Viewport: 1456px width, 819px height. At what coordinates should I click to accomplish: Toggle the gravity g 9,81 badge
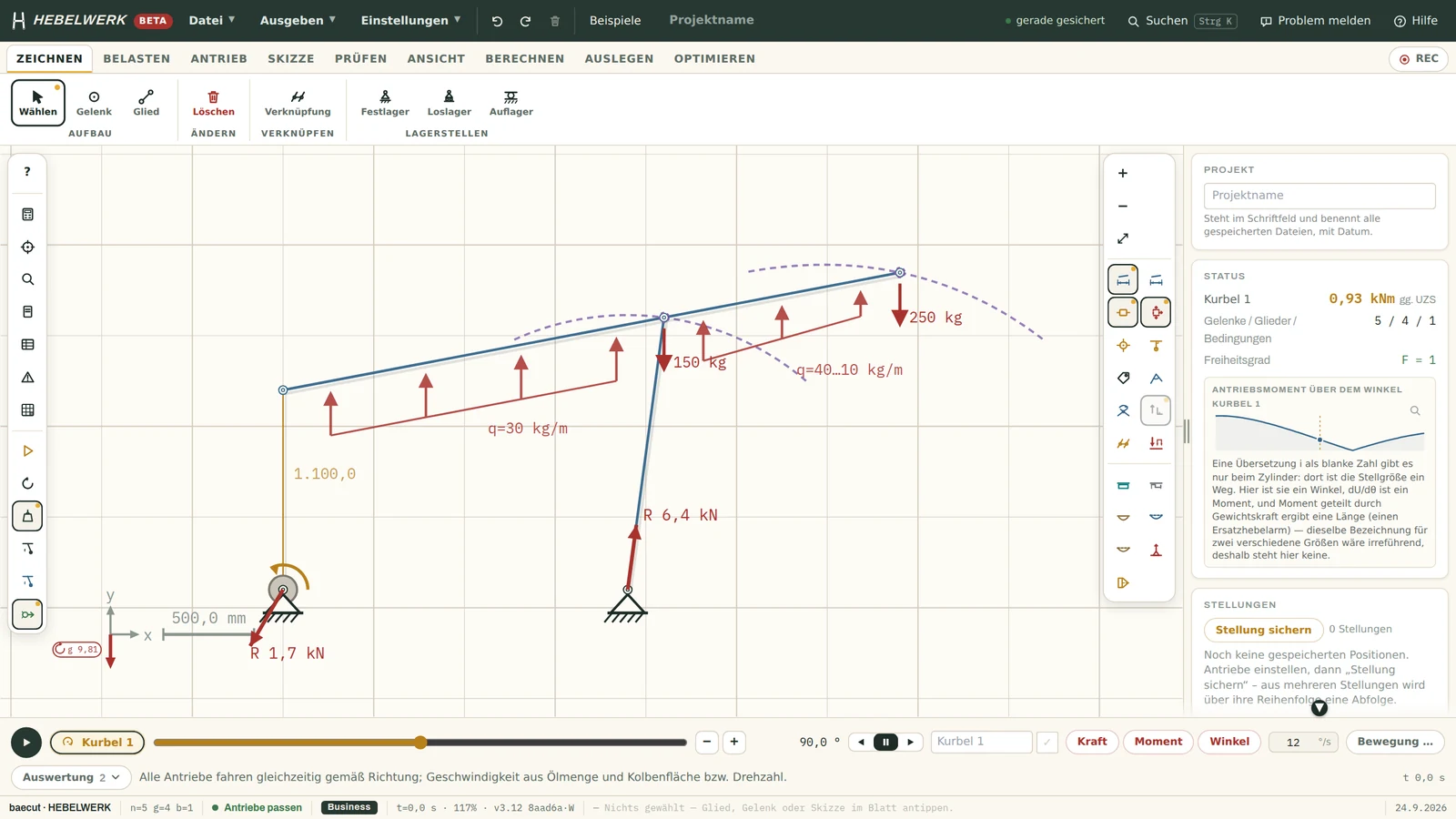pyautogui.click(x=76, y=649)
